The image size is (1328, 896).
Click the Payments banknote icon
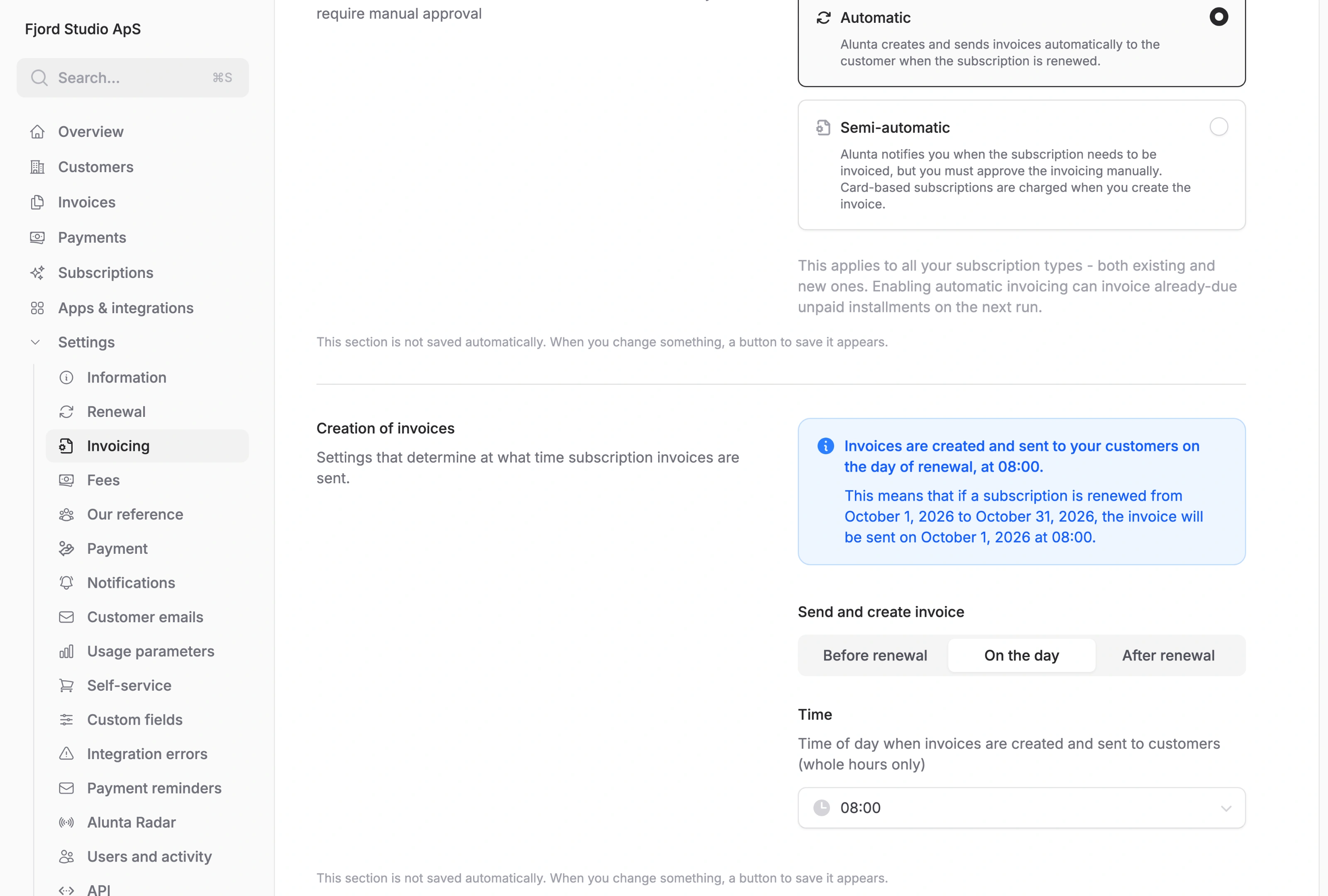(37, 238)
